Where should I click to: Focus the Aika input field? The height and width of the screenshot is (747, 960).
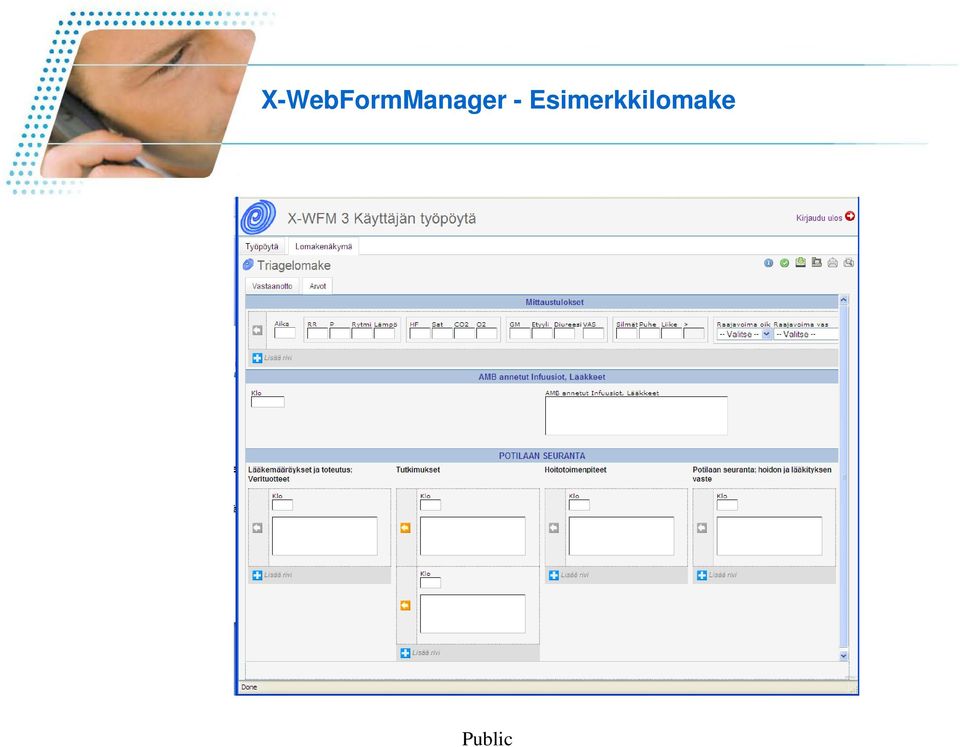pos(285,333)
